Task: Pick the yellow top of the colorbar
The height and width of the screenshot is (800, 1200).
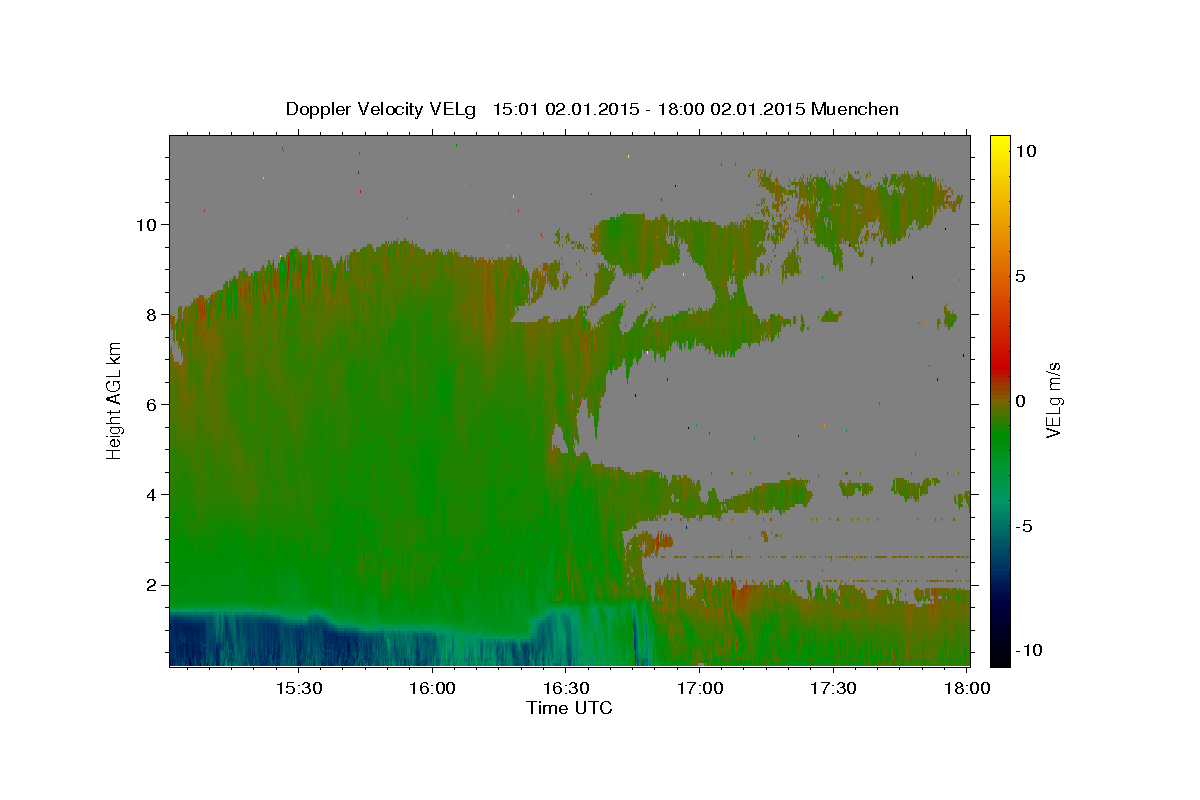Action: pyautogui.click(x=999, y=145)
